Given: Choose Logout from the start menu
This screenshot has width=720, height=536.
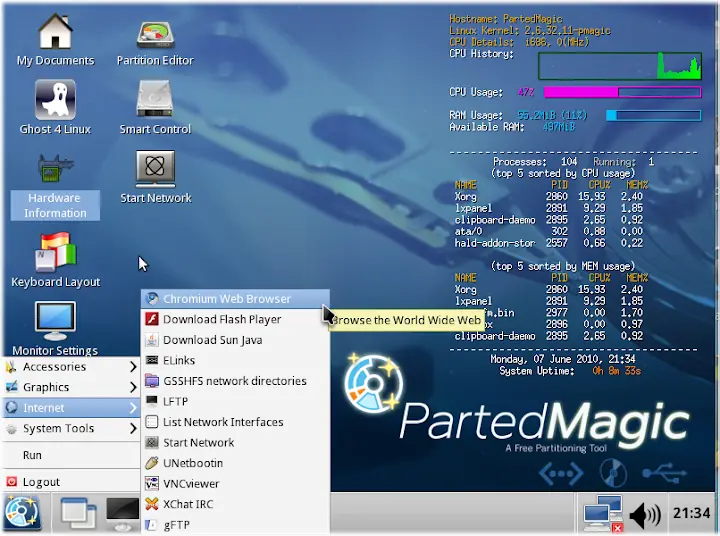Looking at the screenshot, I should coord(71,482).
